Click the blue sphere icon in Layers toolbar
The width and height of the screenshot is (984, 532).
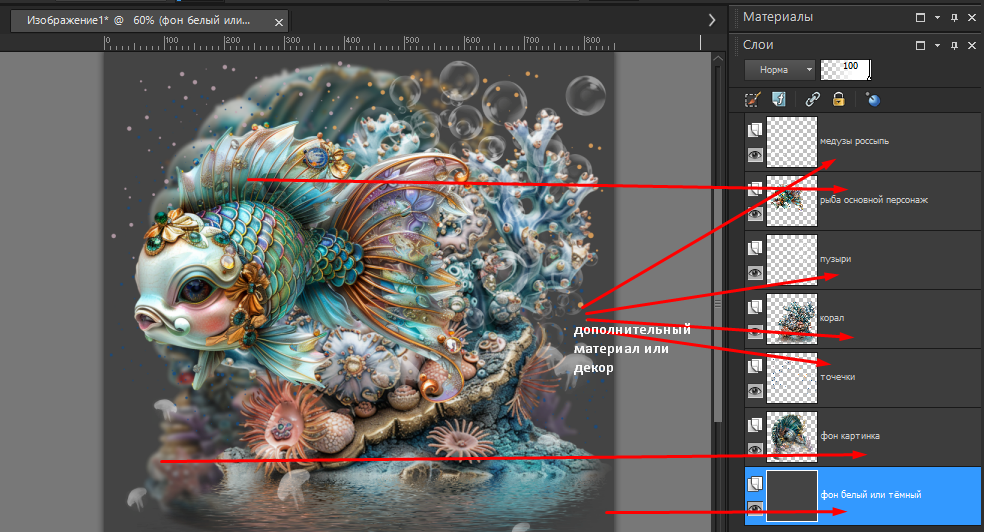[873, 99]
